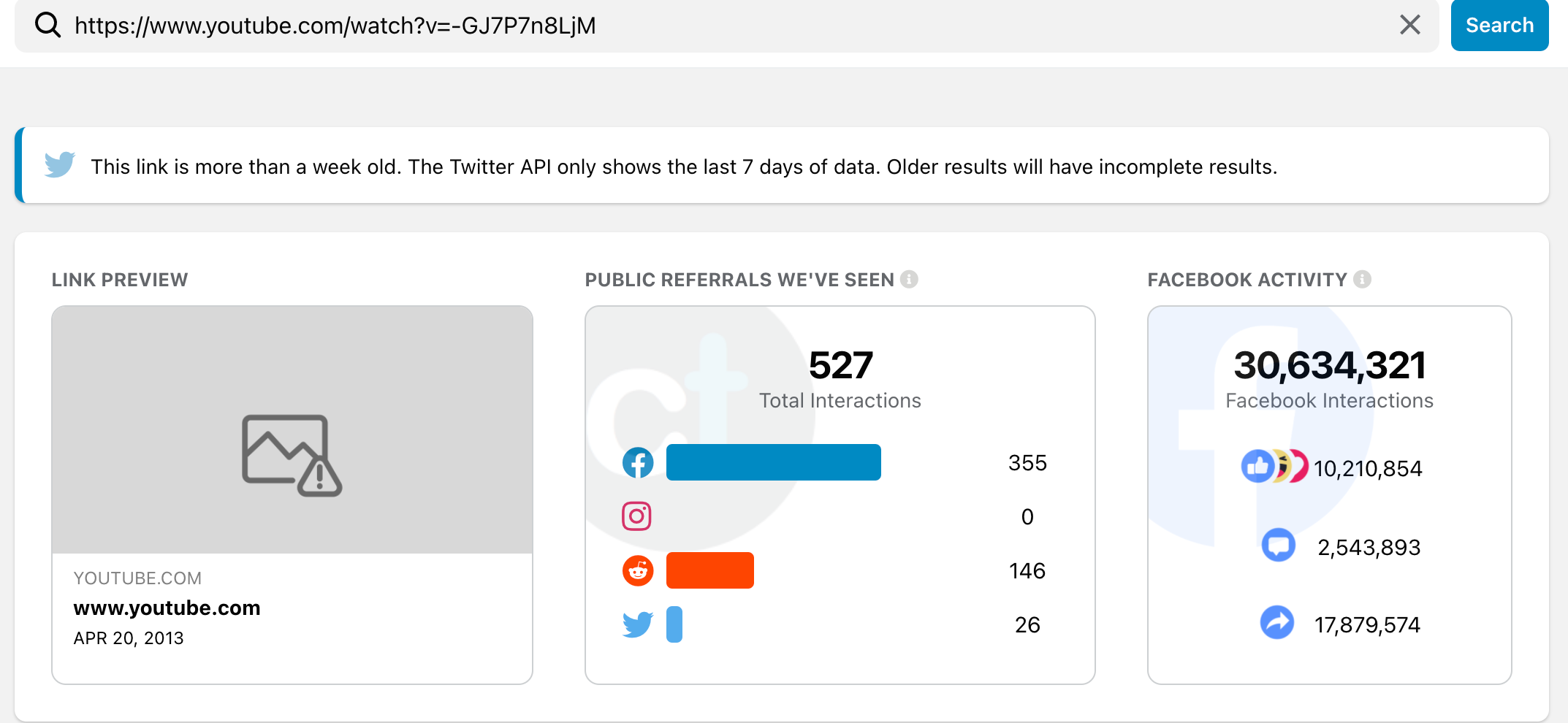Open info icon beside Public Referrals heading

909,279
